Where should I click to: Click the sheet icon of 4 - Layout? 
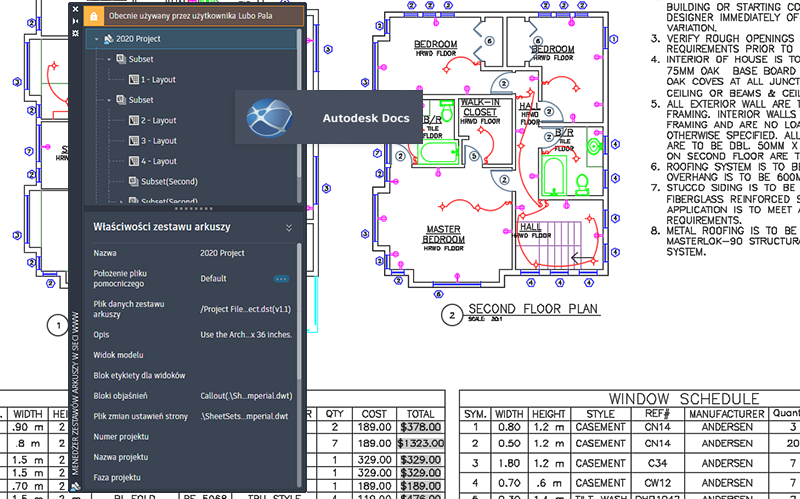[134, 161]
